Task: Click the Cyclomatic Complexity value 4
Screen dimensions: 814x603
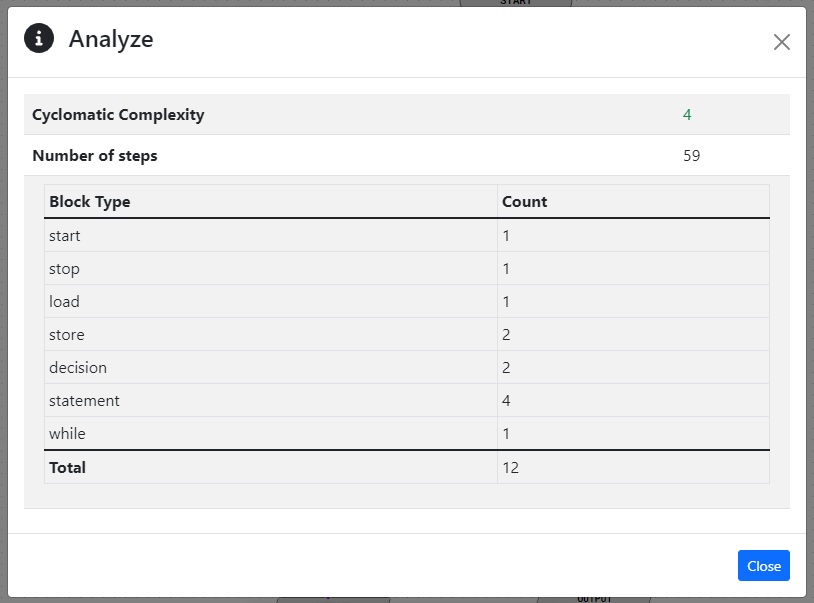Action: (687, 115)
